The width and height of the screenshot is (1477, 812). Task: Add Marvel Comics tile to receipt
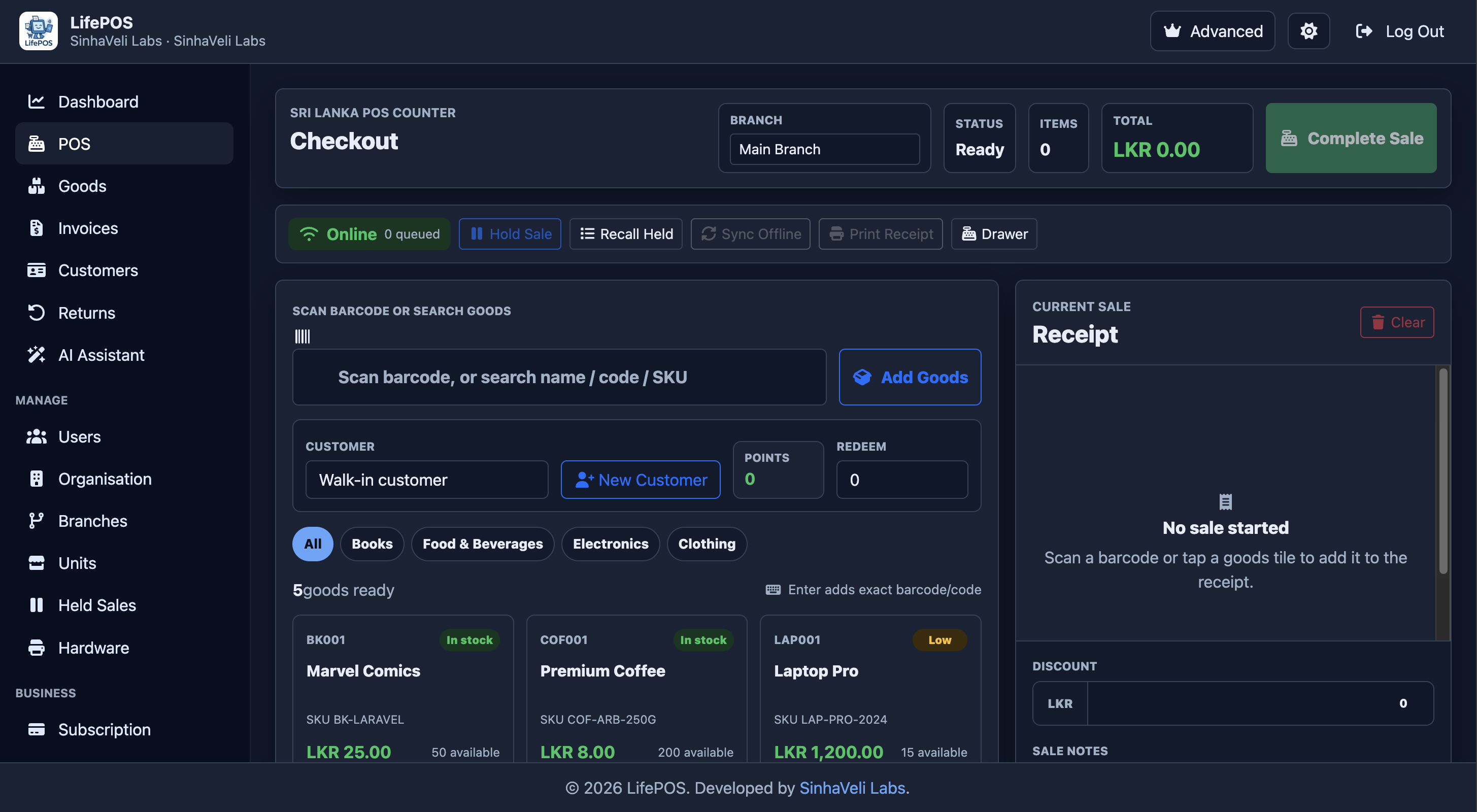(x=403, y=688)
